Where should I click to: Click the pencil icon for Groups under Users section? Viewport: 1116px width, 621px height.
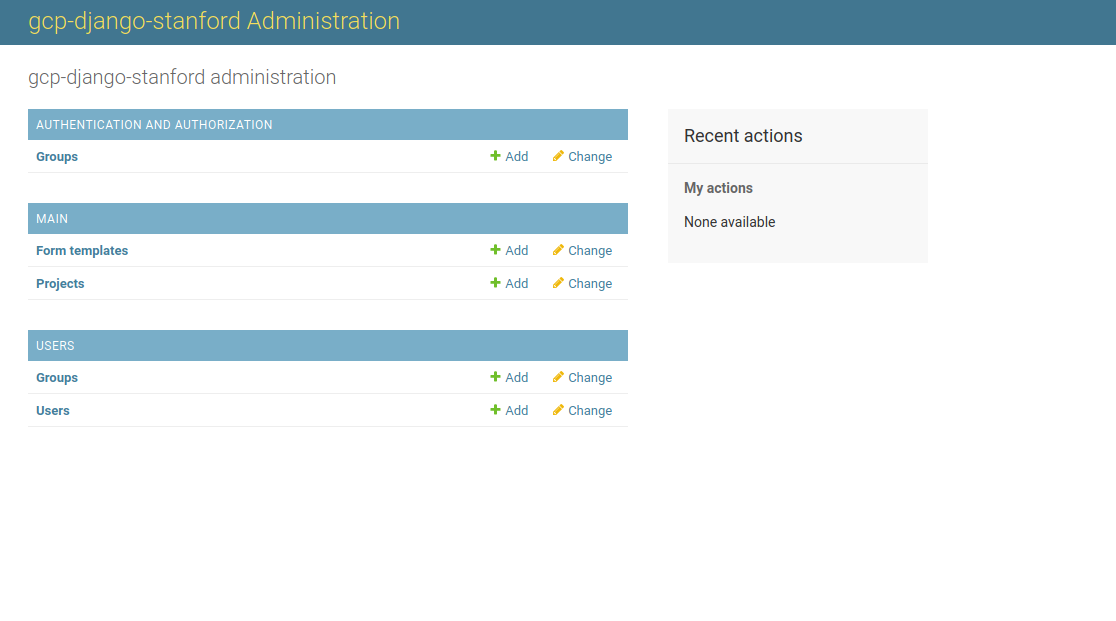coord(558,376)
